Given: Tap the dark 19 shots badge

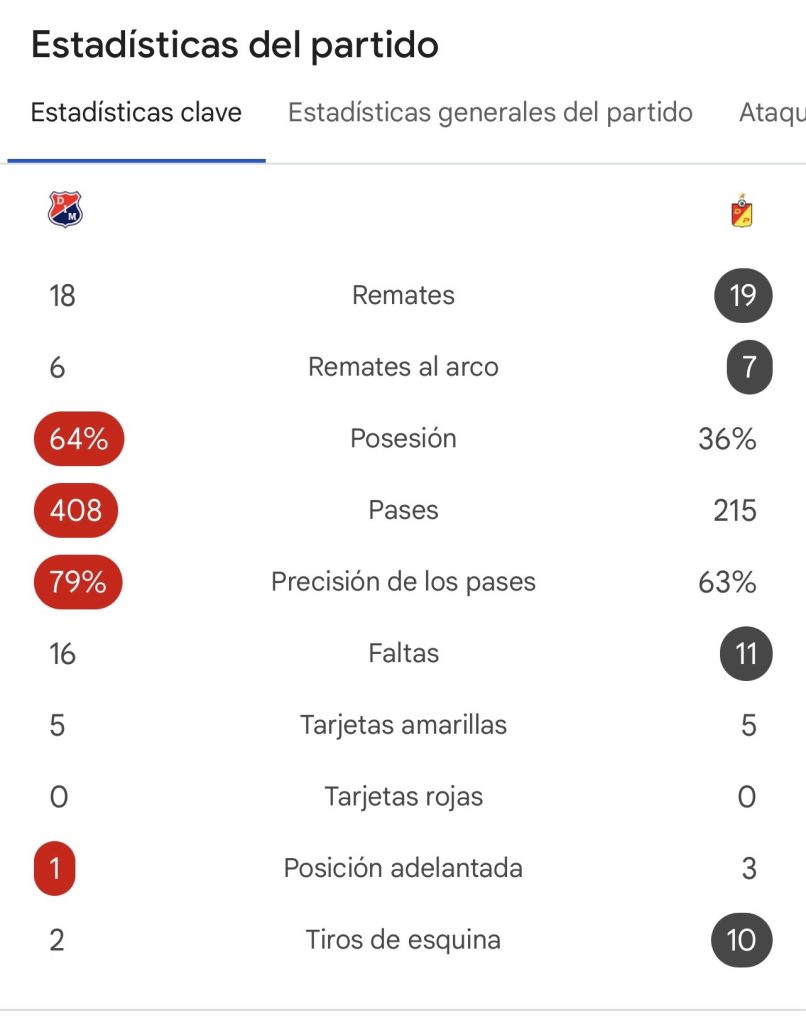Looking at the screenshot, I should click(x=743, y=295).
